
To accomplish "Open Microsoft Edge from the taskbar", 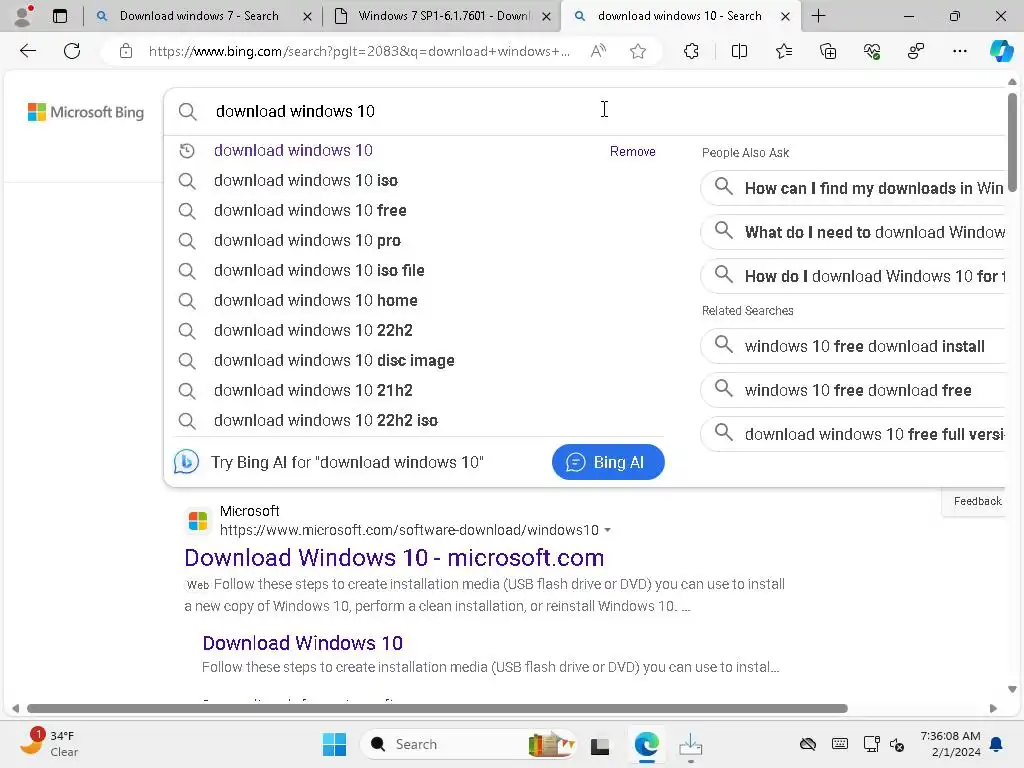I will [x=647, y=744].
